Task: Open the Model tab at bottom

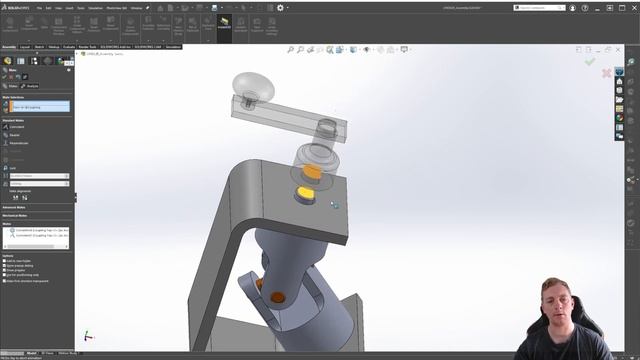Action: (31, 353)
